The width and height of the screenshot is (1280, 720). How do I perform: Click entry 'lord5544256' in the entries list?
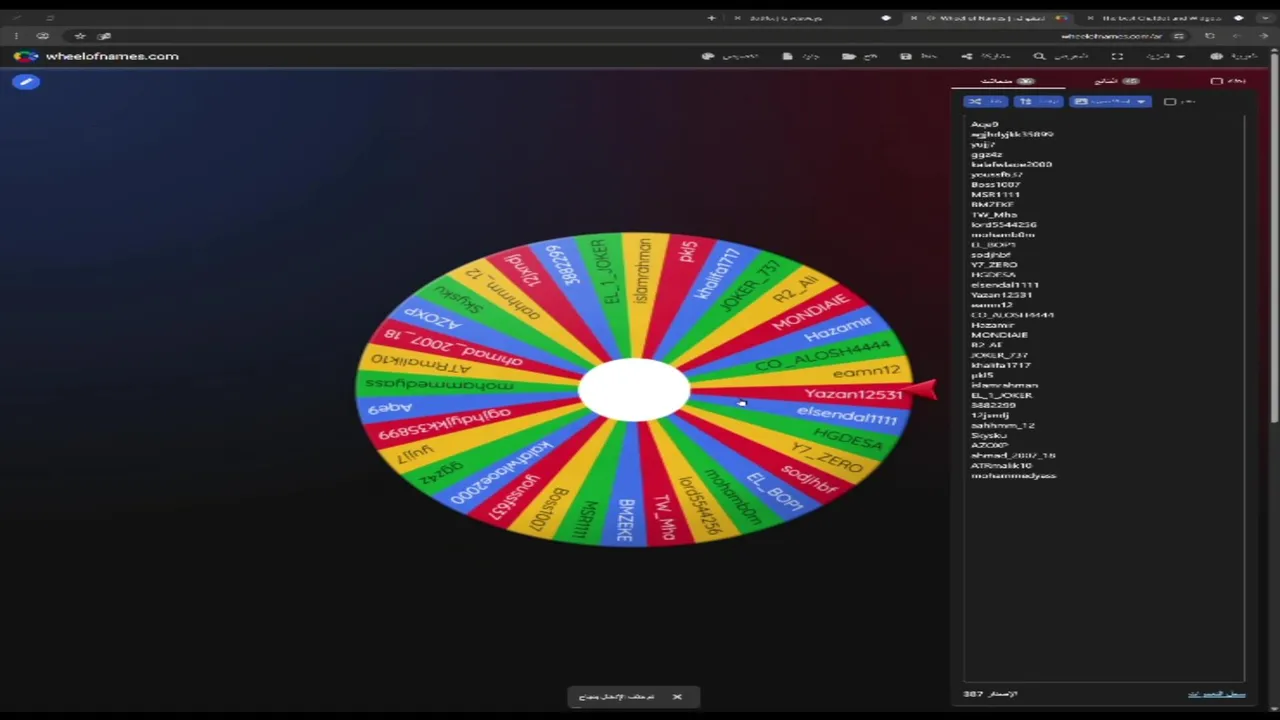click(1003, 225)
